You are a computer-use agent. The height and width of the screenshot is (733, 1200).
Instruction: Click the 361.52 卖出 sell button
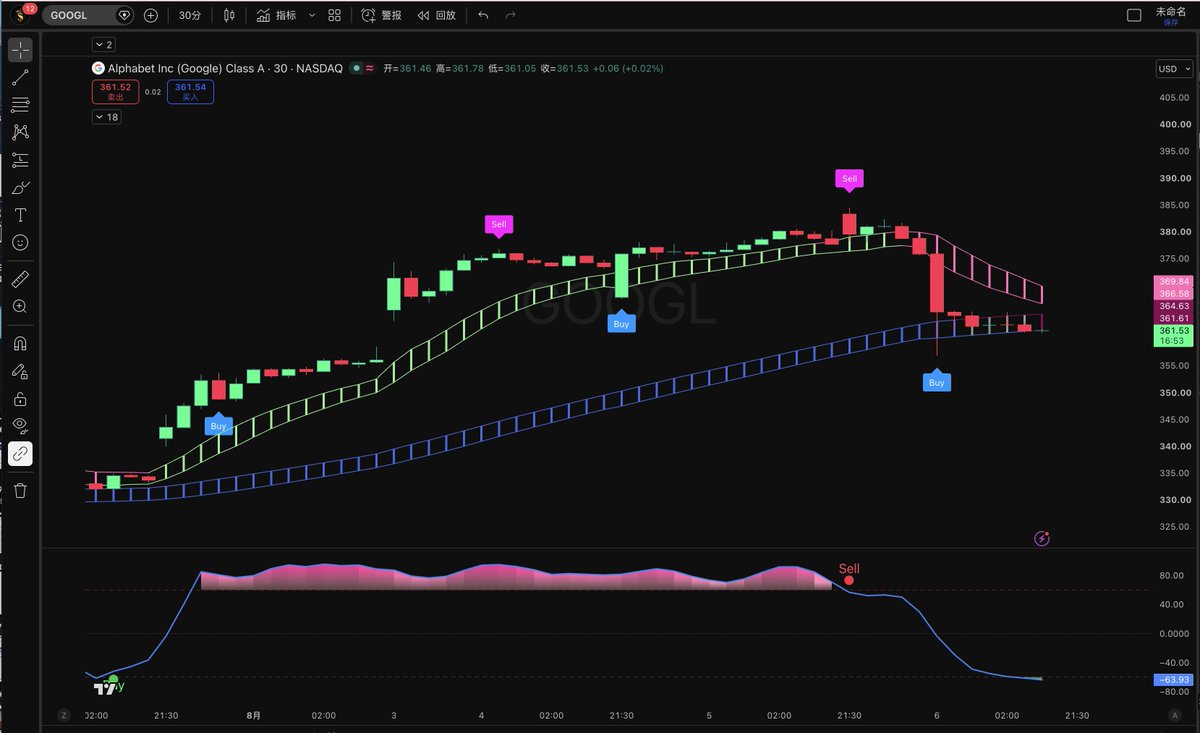[x=115, y=92]
